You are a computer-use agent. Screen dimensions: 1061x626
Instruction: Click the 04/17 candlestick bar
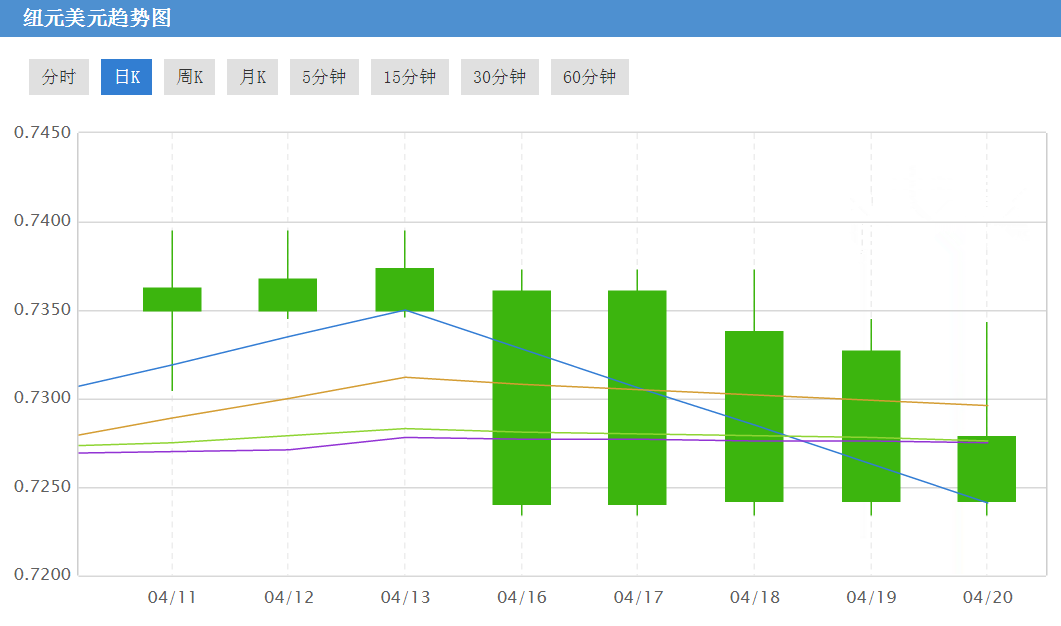tap(637, 397)
